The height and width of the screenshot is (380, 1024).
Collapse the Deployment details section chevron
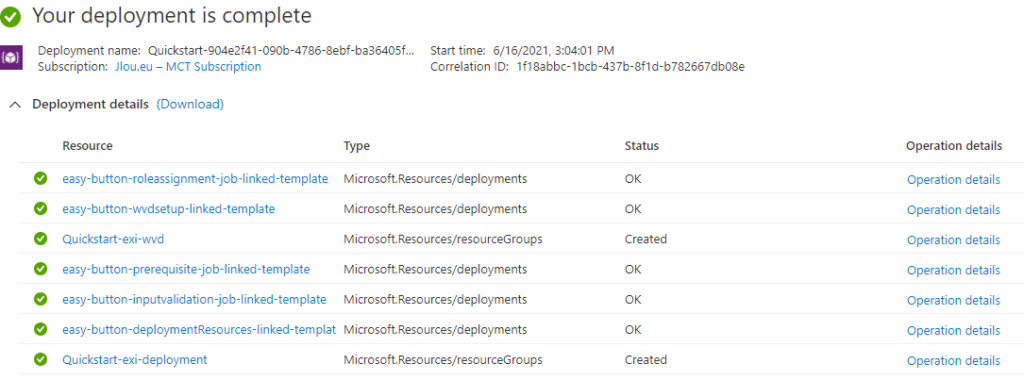click(16, 104)
